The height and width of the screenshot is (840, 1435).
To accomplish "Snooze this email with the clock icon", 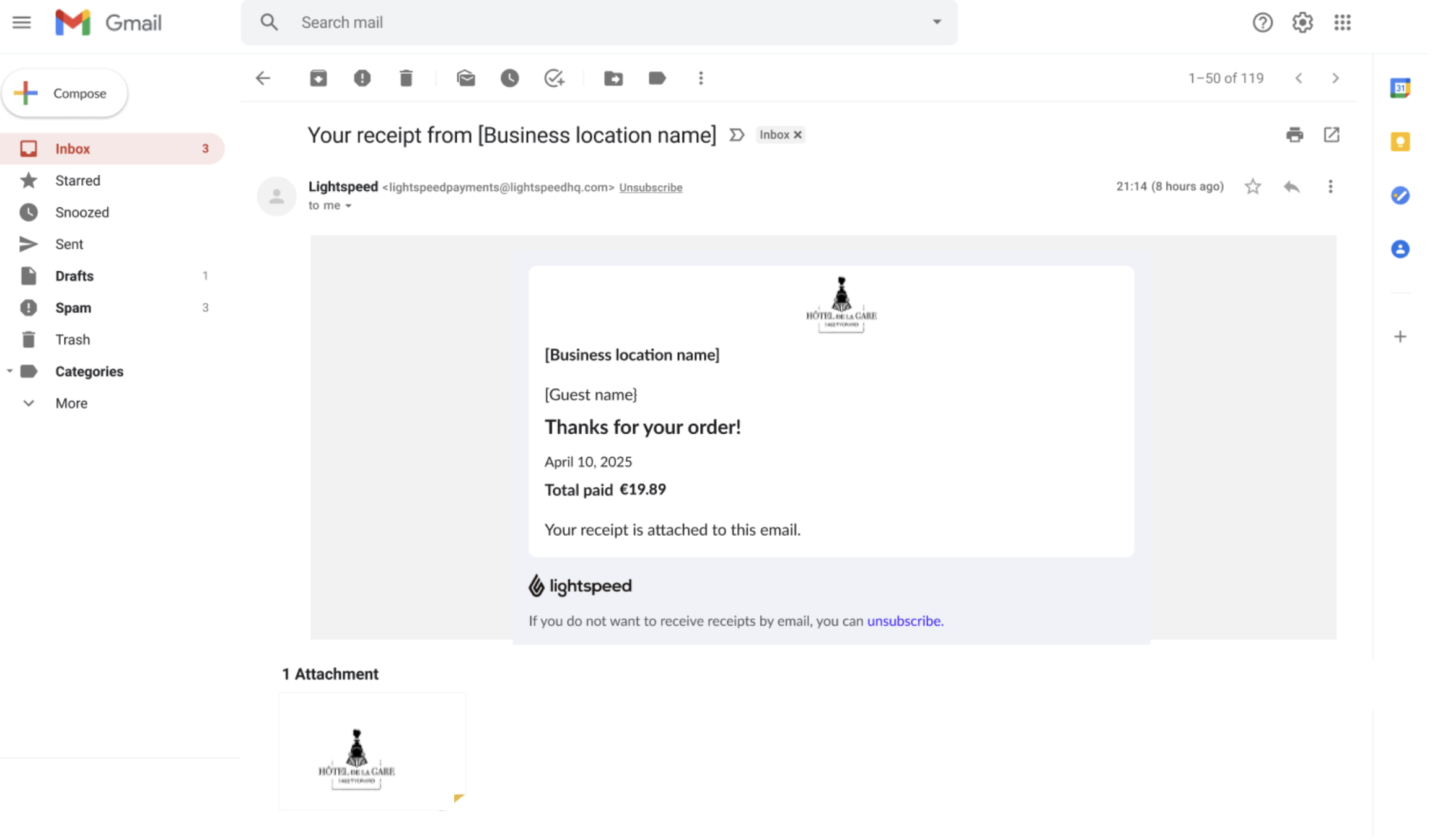I will point(510,78).
